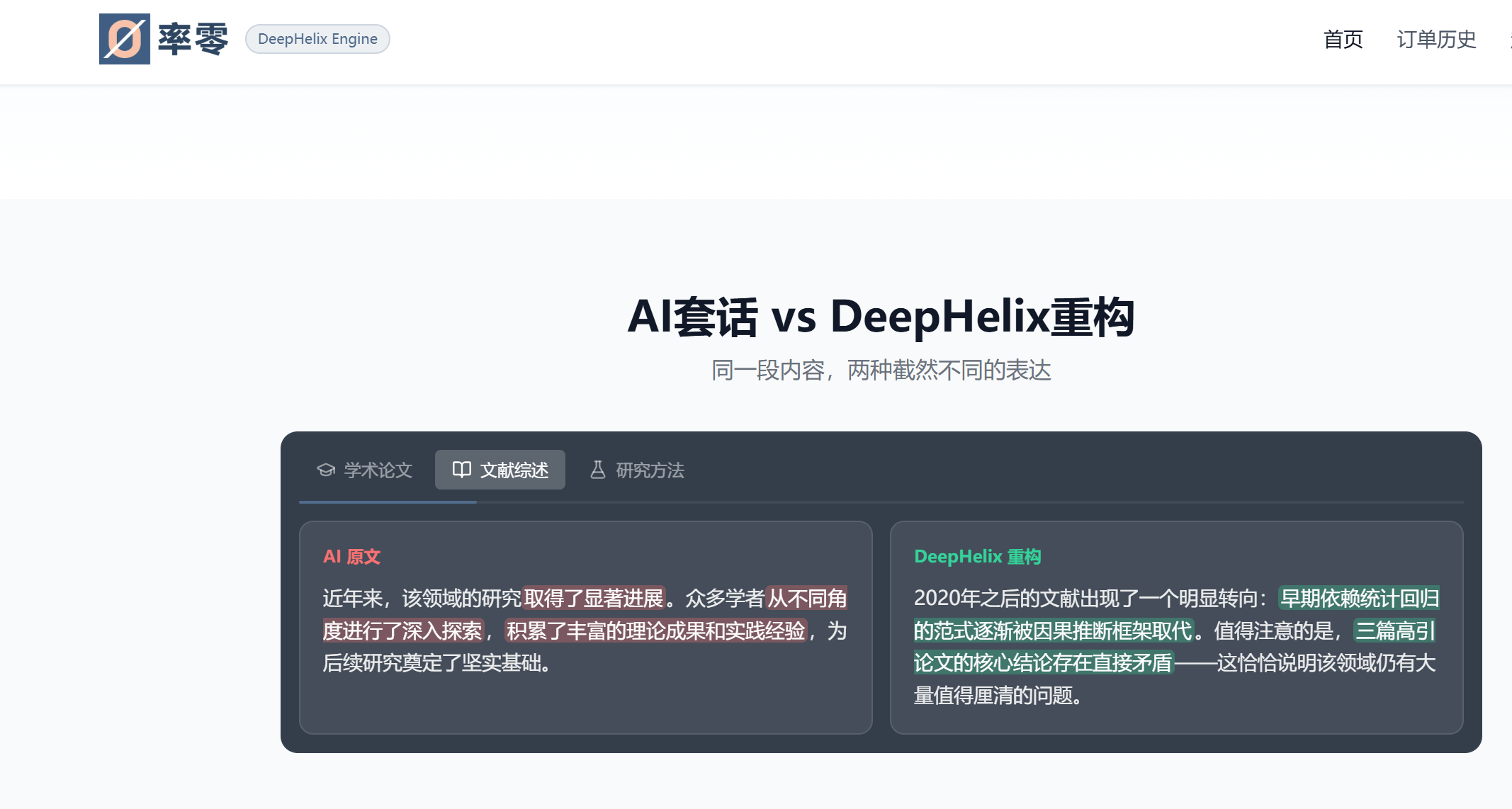1512x809 pixels.
Task: Click red-highlighted phrase 取得了显著进展
Action: pyautogui.click(x=594, y=599)
